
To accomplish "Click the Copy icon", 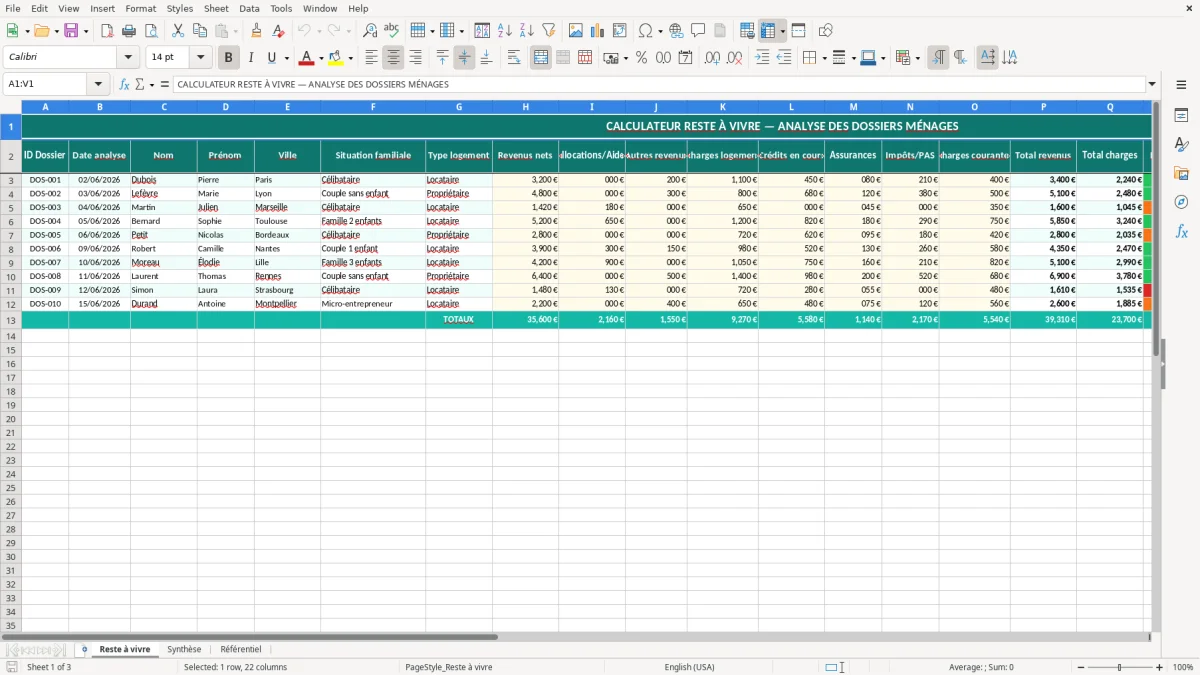I will (x=199, y=31).
